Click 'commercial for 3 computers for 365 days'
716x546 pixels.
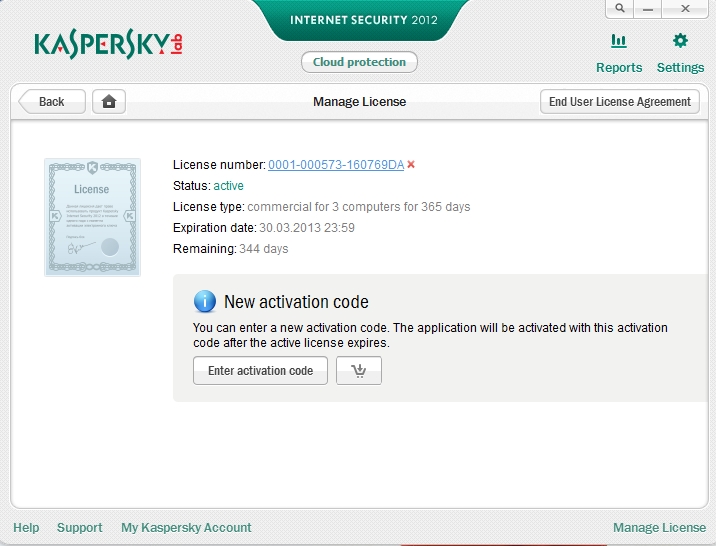358,207
